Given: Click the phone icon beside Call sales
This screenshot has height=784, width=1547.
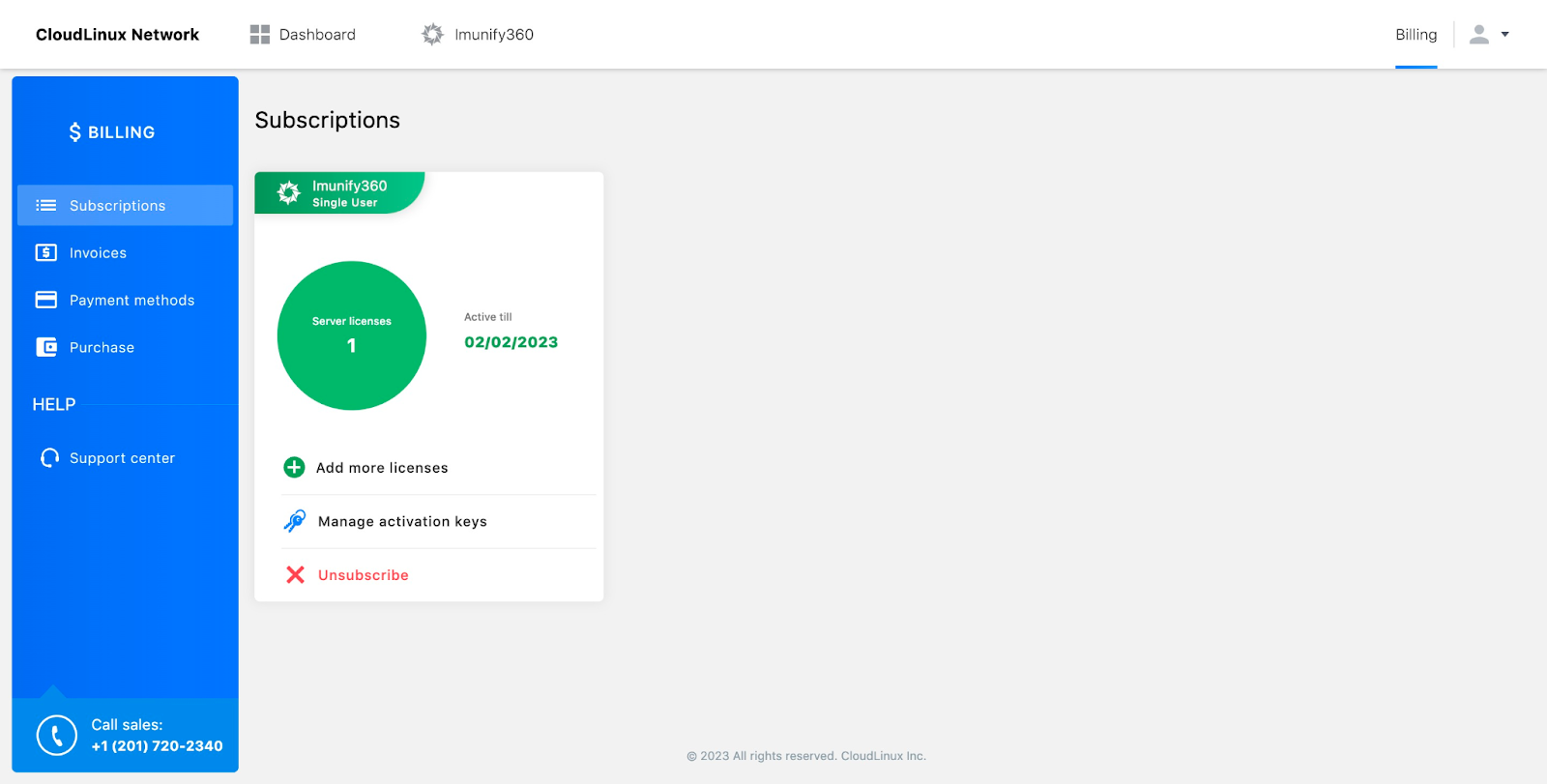Looking at the screenshot, I should coord(56,736).
